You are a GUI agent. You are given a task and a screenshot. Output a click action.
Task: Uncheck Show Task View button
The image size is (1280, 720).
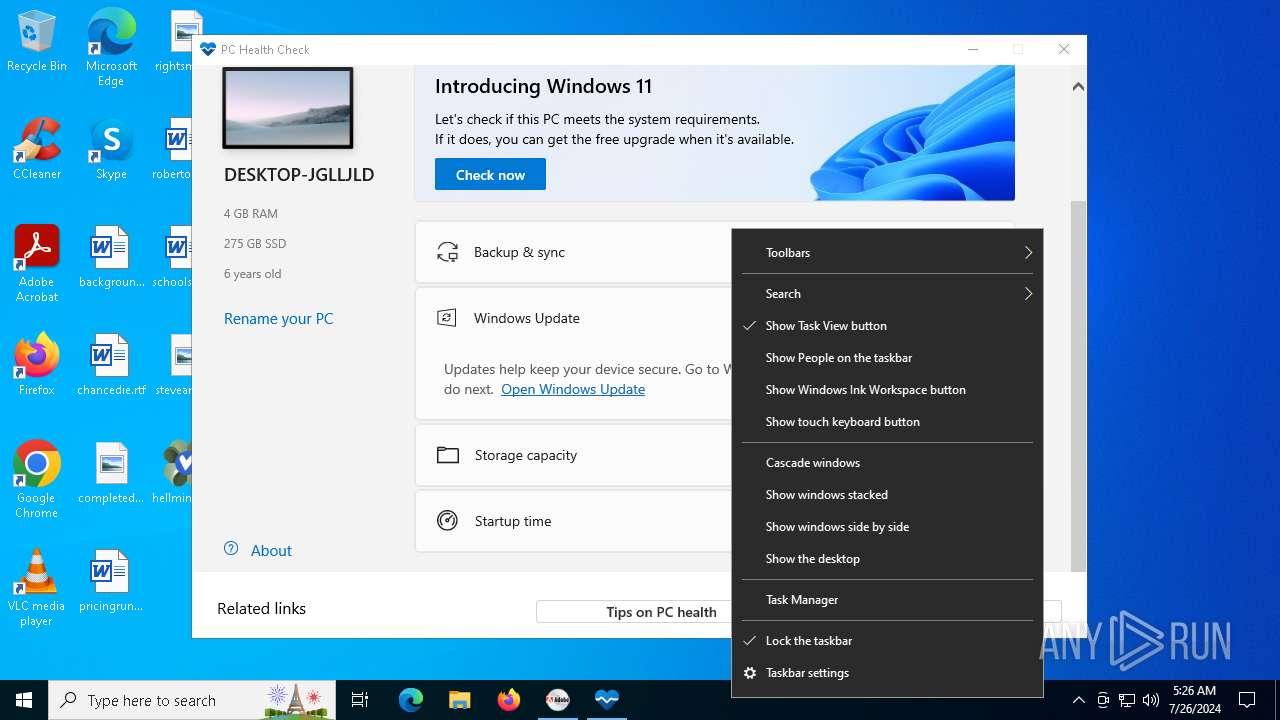tap(887, 326)
